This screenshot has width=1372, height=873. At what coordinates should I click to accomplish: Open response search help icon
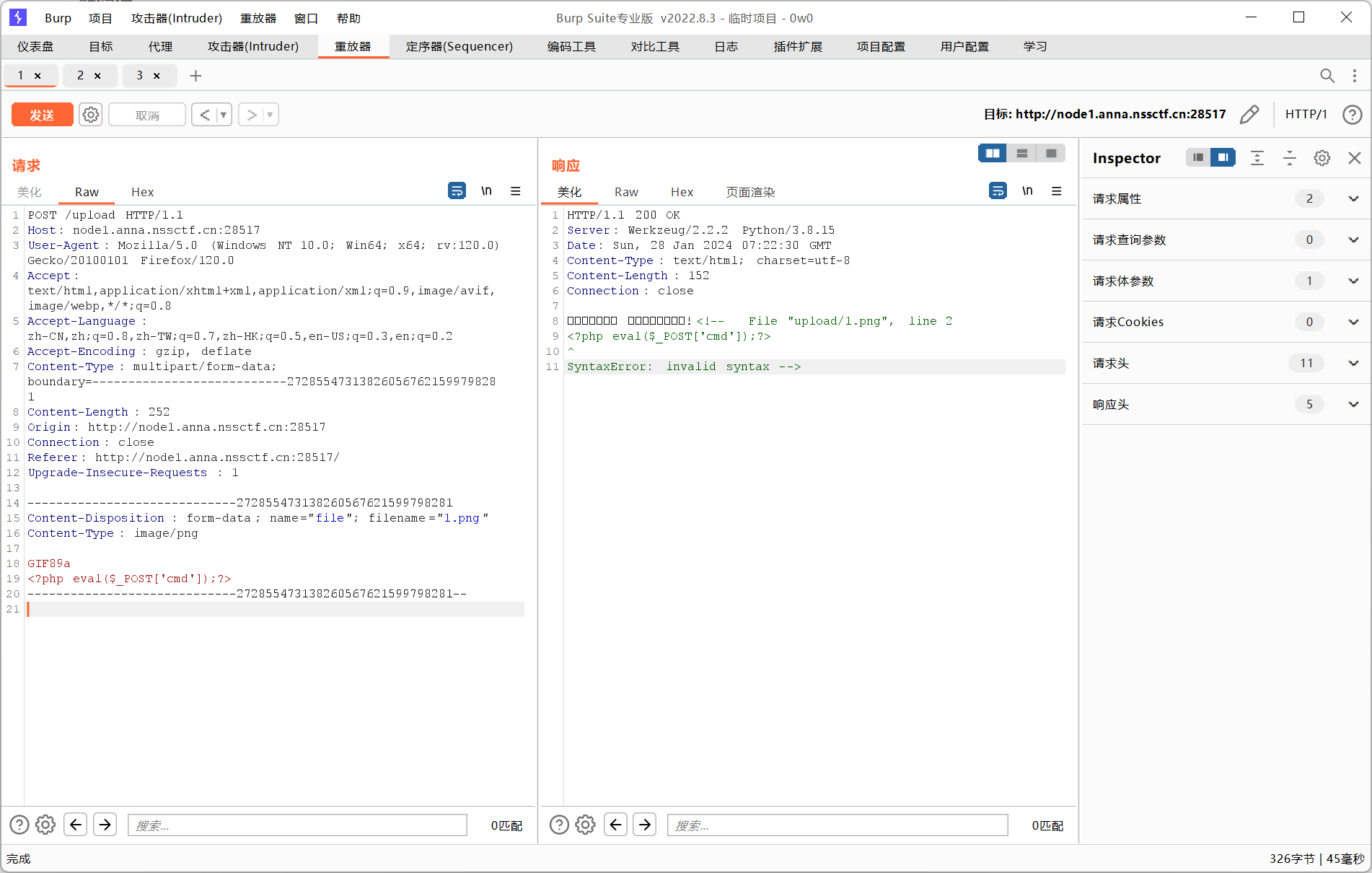559,825
